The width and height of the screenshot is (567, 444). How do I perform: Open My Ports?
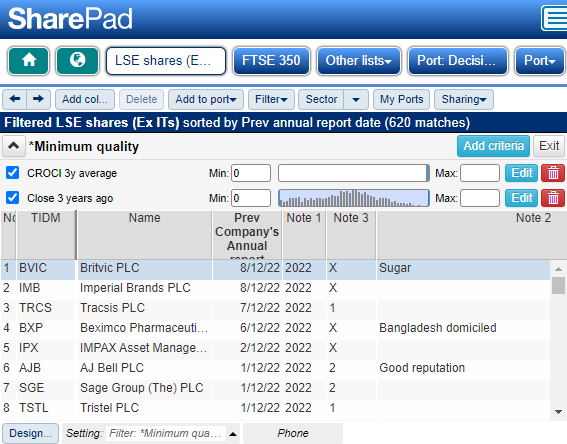pos(401,99)
